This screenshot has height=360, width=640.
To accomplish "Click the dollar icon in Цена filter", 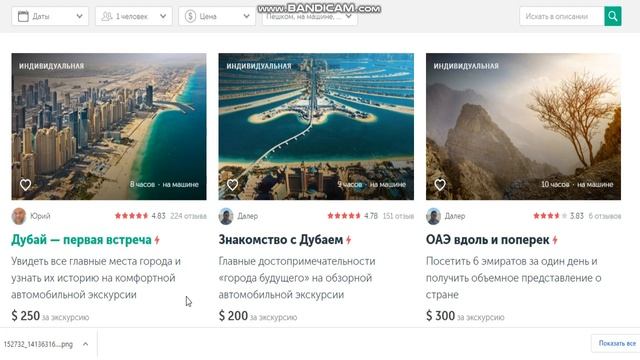I will (x=190, y=16).
